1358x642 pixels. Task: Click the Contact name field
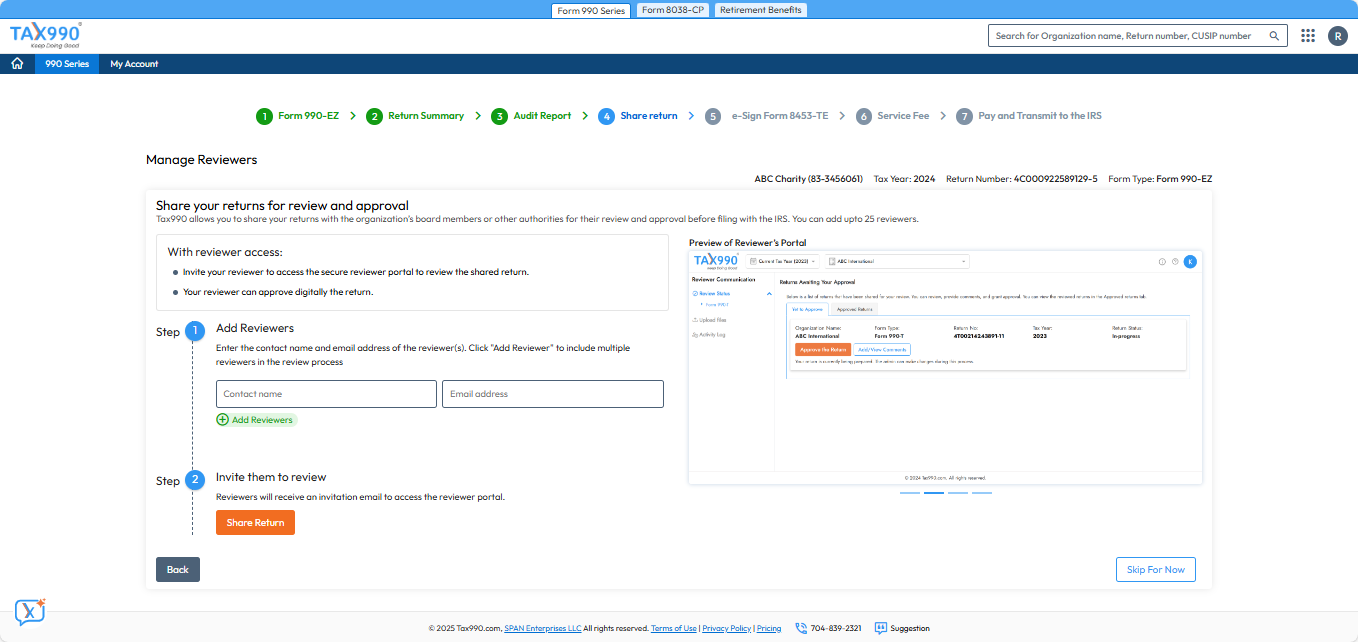[x=326, y=394]
